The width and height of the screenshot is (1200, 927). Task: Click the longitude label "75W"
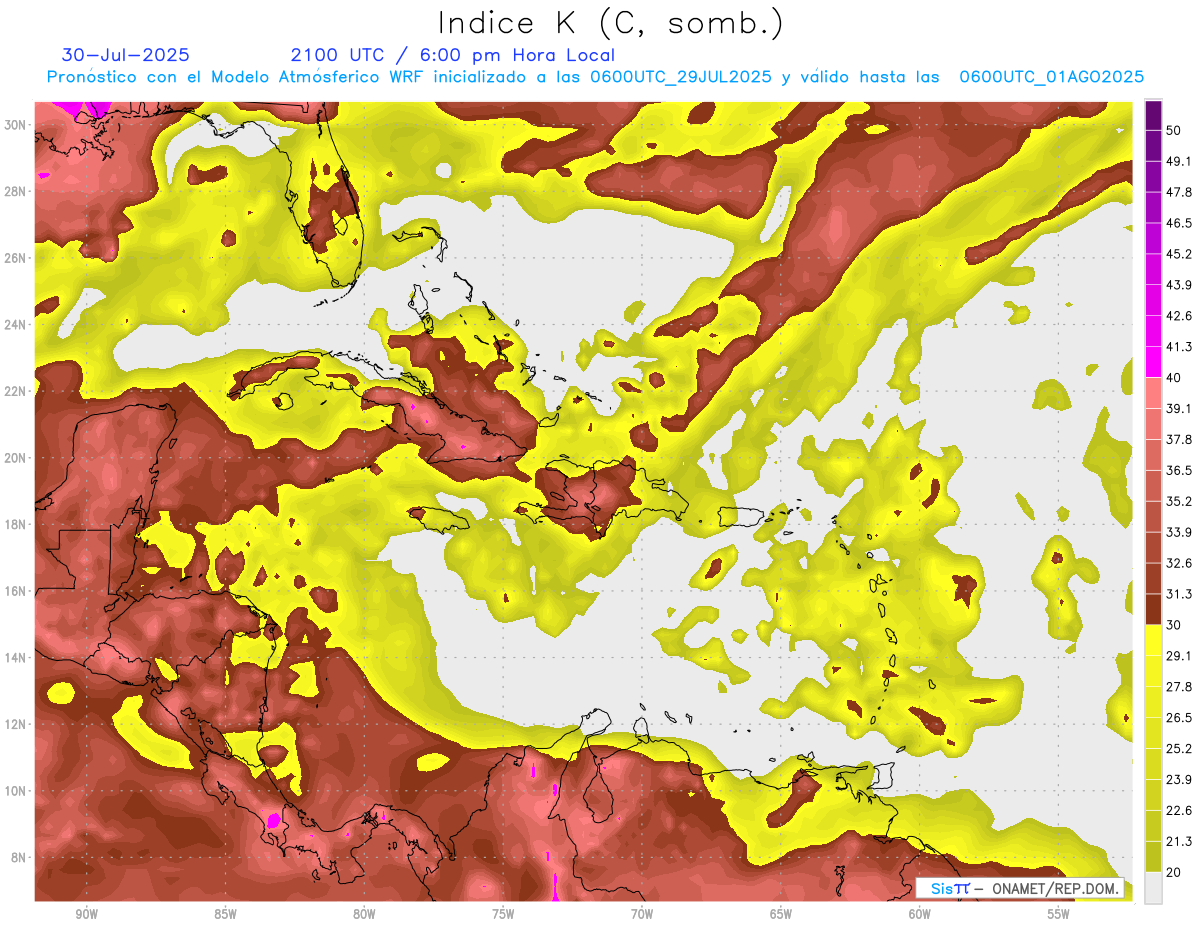click(503, 915)
